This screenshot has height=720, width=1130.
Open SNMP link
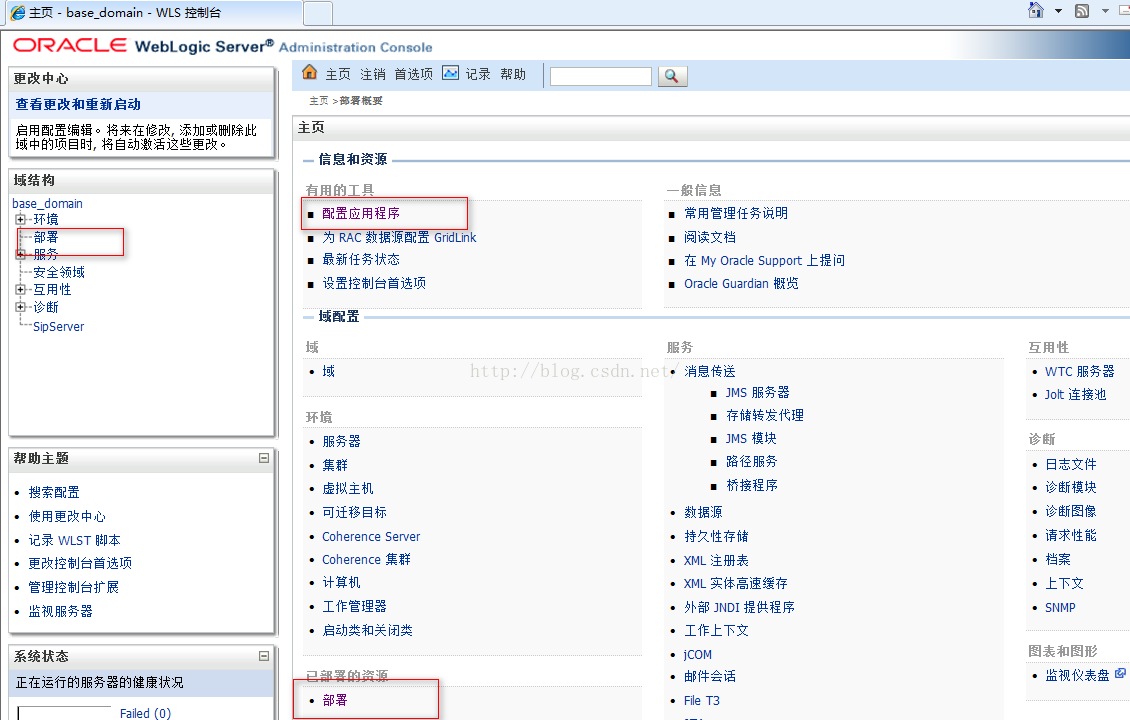click(1060, 608)
